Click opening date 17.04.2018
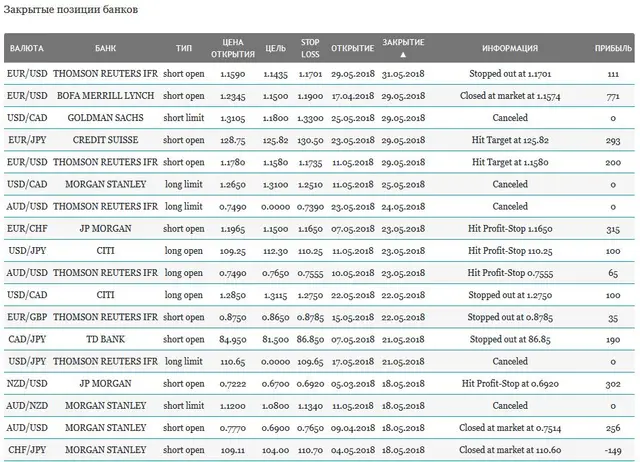Image resolution: width=640 pixels, height=462 pixels. pos(353,96)
